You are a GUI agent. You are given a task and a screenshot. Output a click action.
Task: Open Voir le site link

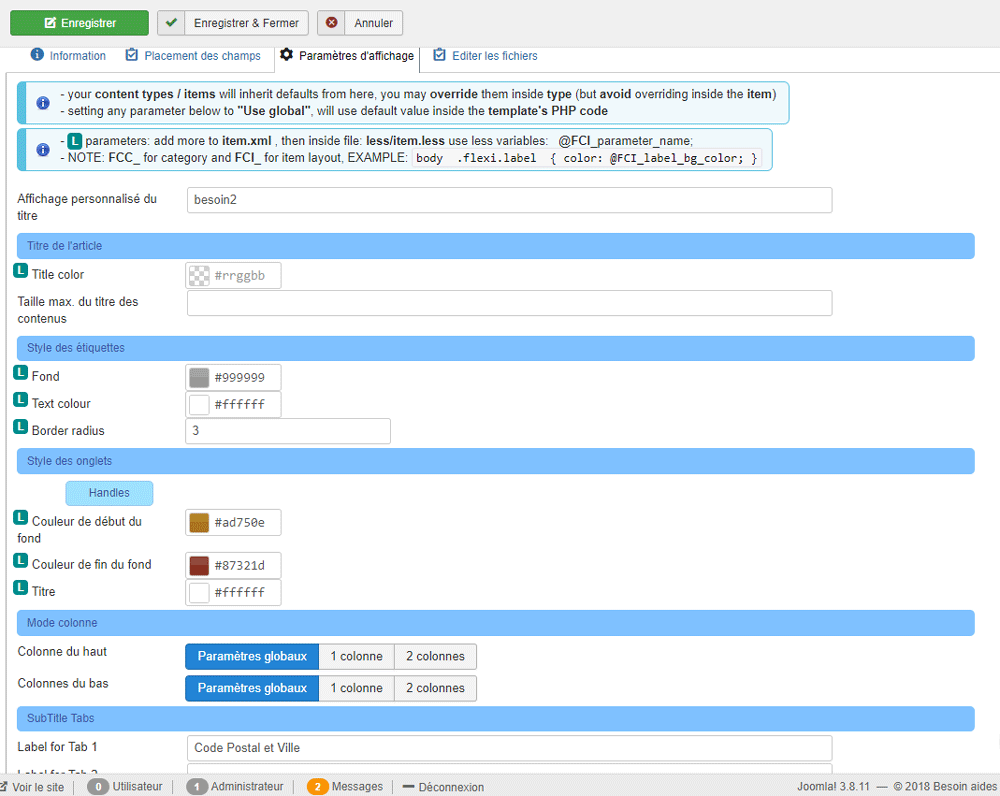coord(38,787)
